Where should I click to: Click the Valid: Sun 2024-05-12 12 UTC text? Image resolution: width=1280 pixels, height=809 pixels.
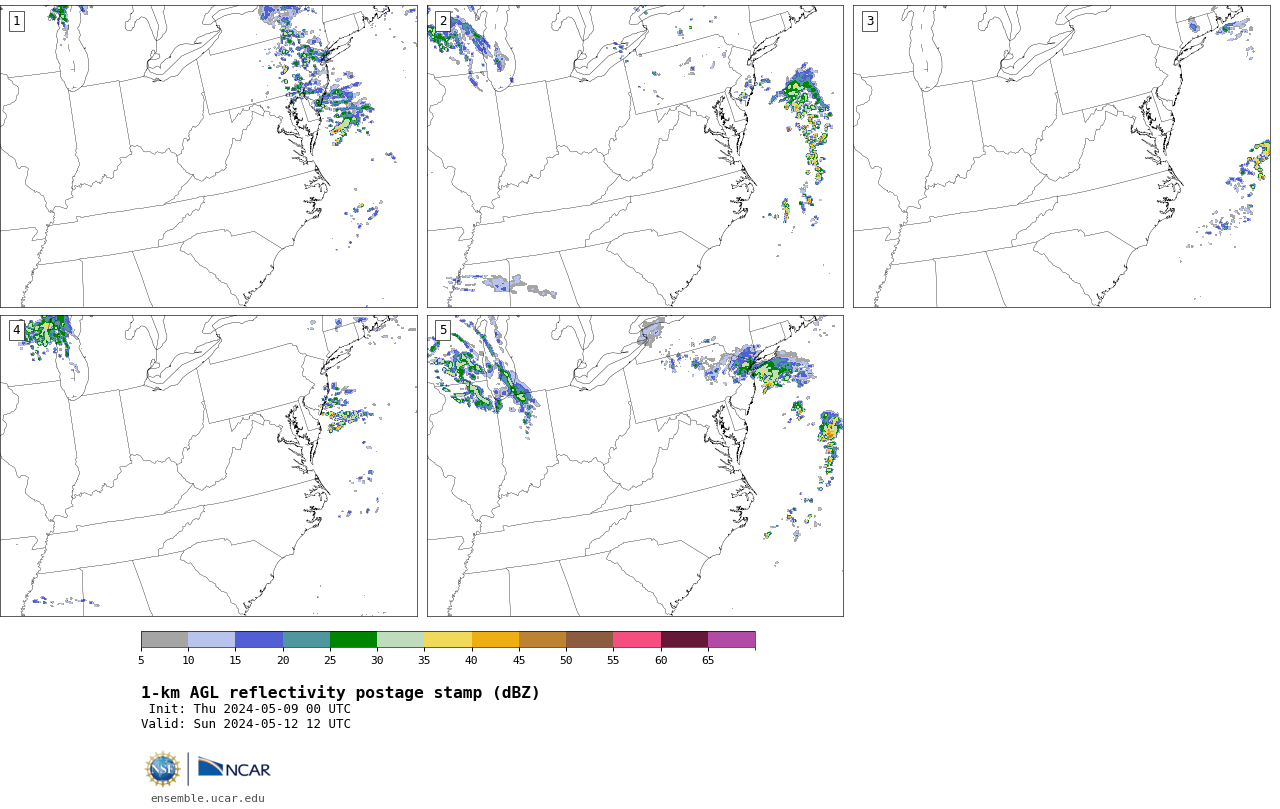pyautogui.click(x=246, y=724)
